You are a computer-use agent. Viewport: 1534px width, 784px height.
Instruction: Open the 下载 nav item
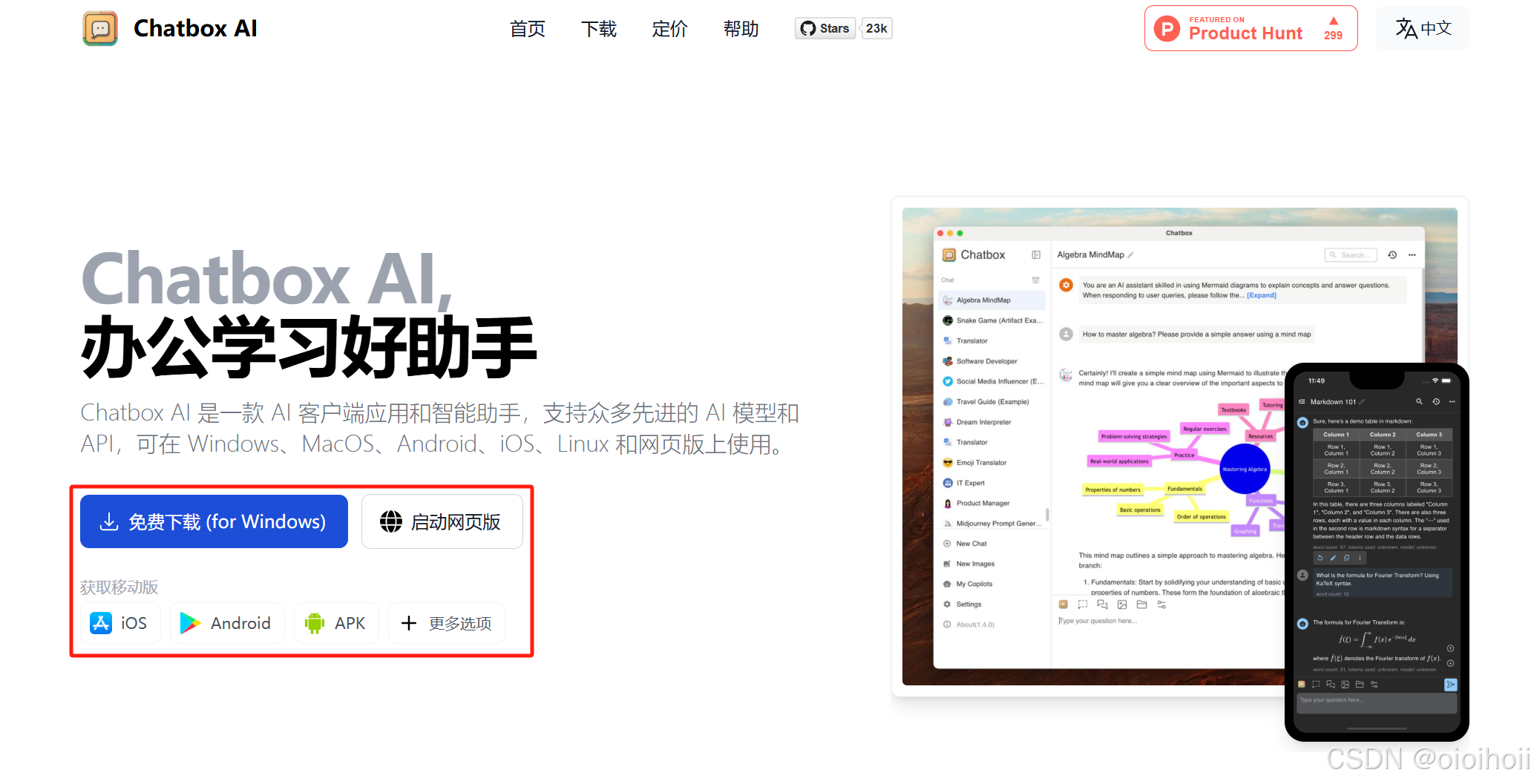(599, 29)
